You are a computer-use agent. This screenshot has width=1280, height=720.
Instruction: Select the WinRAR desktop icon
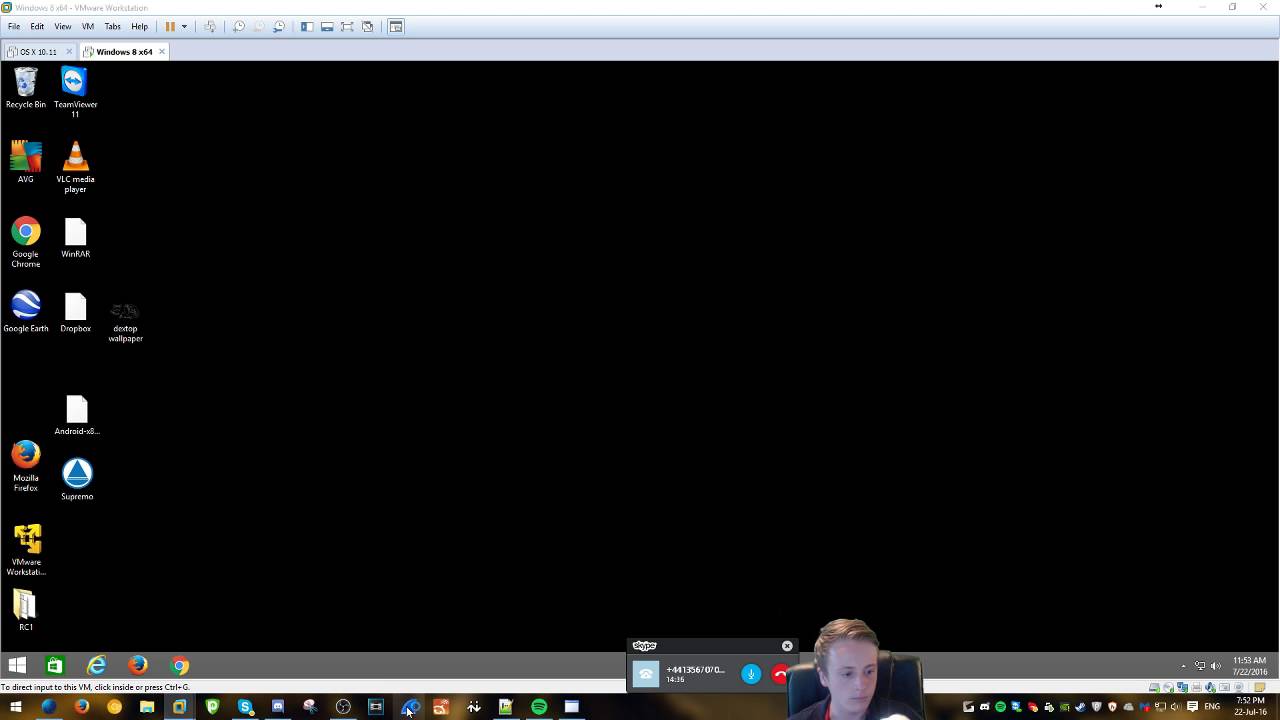pyautogui.click(x=75, y=238)
